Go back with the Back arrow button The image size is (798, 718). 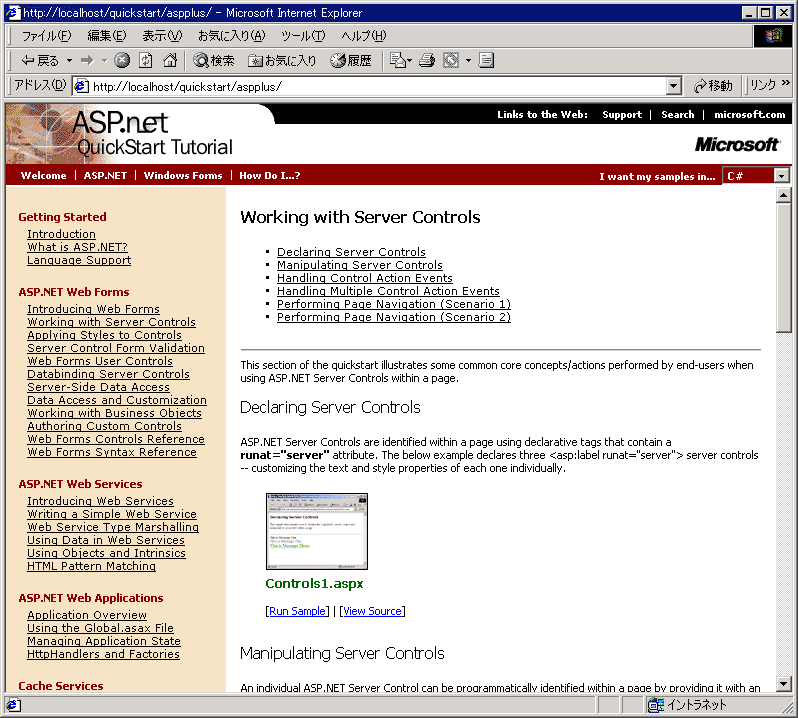(x=40, y=61)
